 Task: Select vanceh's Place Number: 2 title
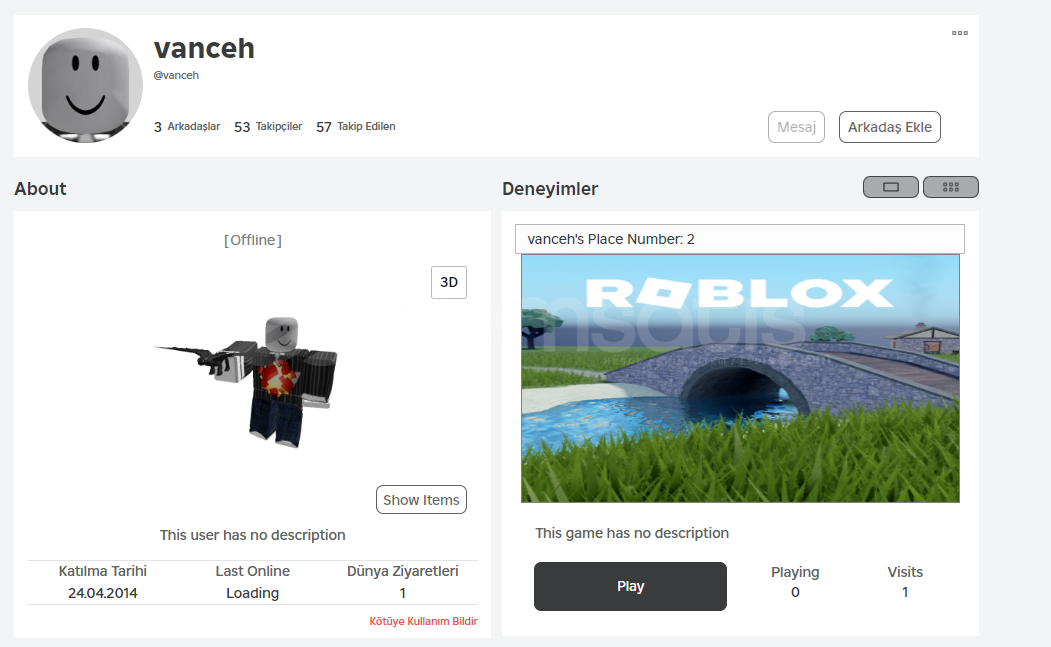611,239
